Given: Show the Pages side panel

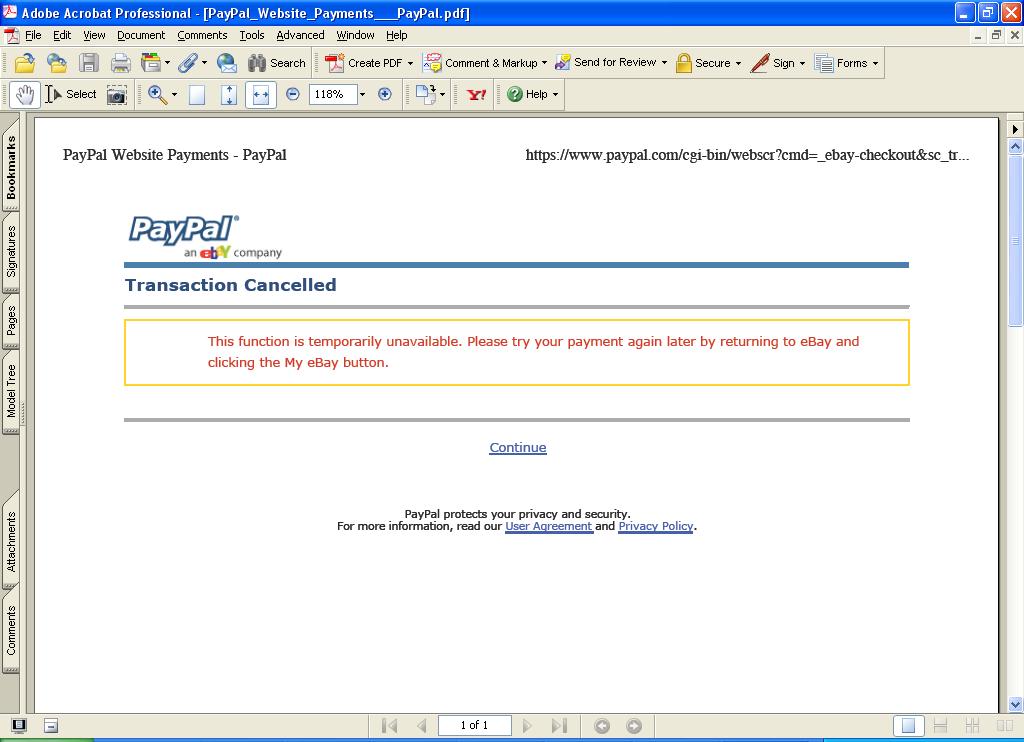Looking at the screenshot, I should pyautogui.click(x=11, y=320).
